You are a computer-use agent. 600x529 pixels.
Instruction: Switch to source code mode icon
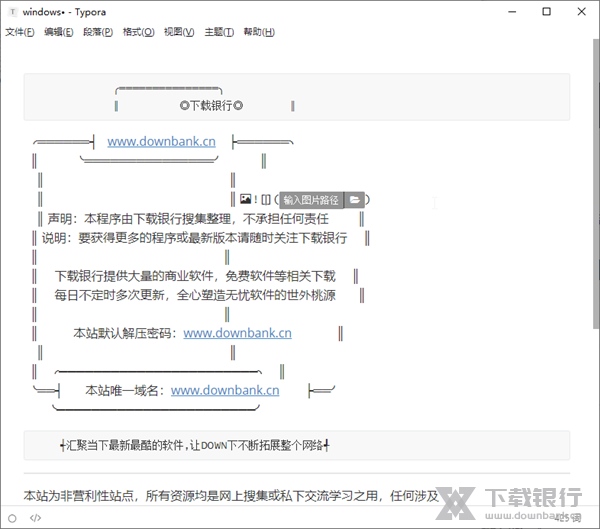35,518
